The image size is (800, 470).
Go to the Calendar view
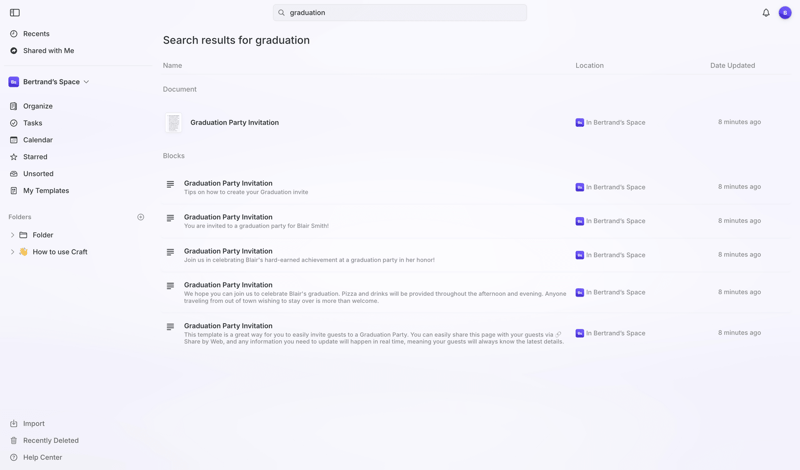point(38,140)
